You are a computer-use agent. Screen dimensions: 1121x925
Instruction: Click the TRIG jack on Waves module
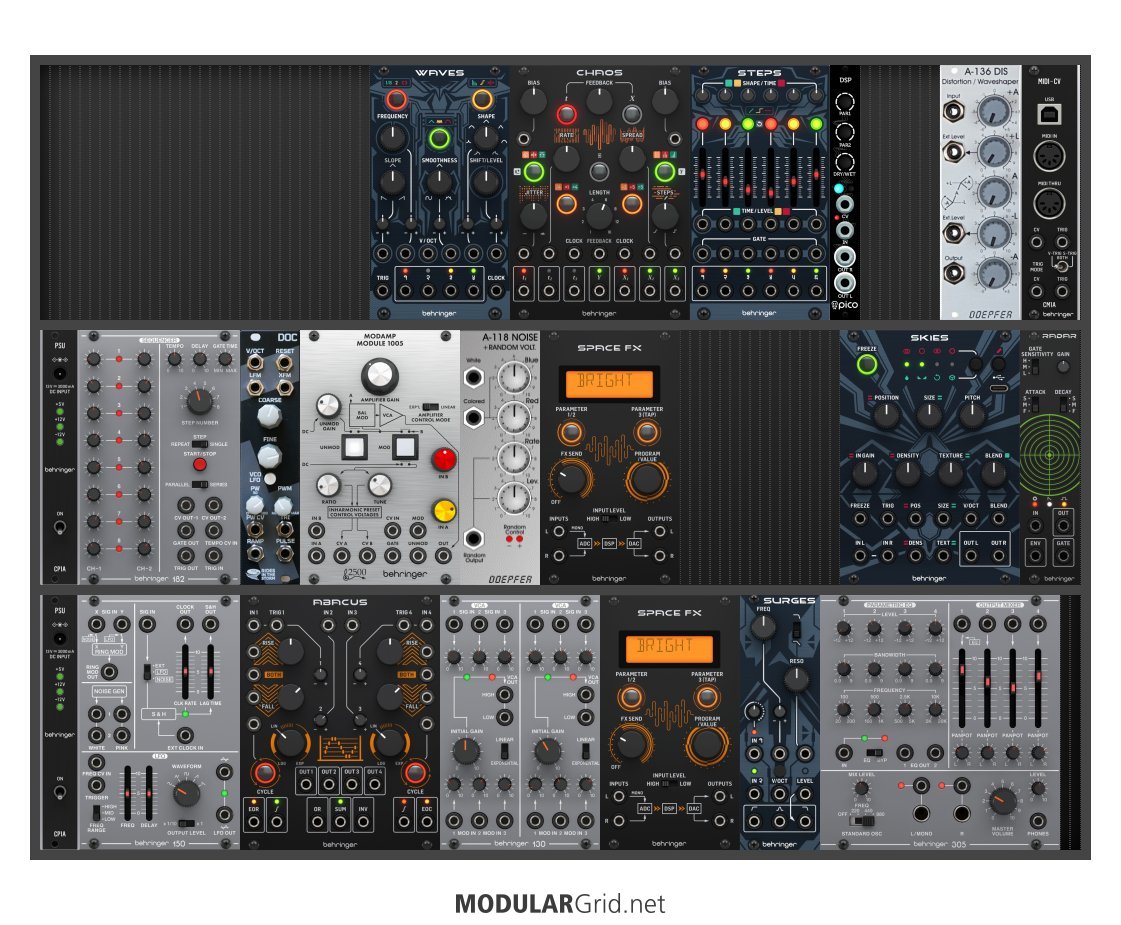tap(382, 290)
